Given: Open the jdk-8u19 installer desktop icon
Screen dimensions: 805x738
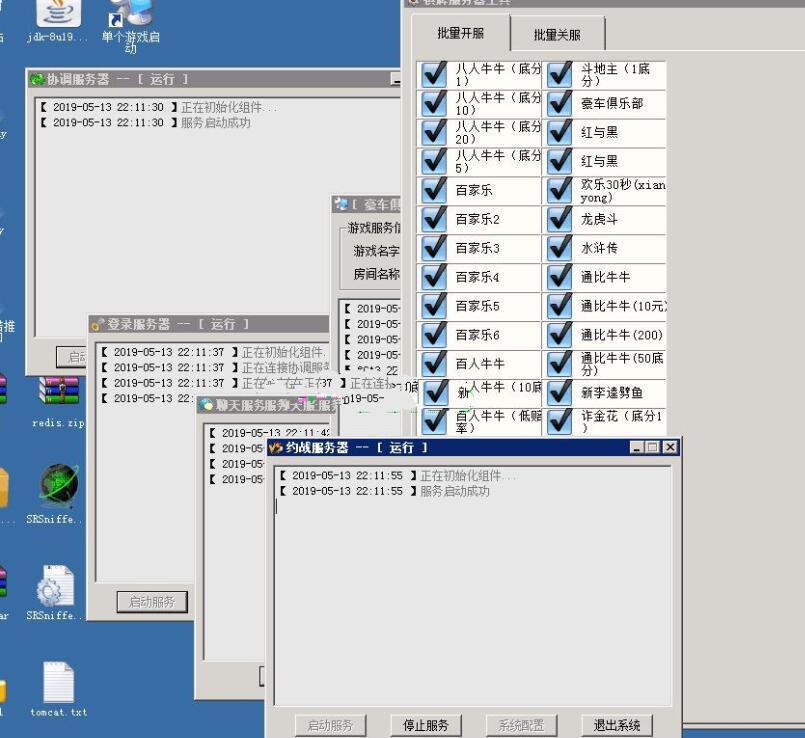Looking at the screenshot, I should tap(58, 14).
